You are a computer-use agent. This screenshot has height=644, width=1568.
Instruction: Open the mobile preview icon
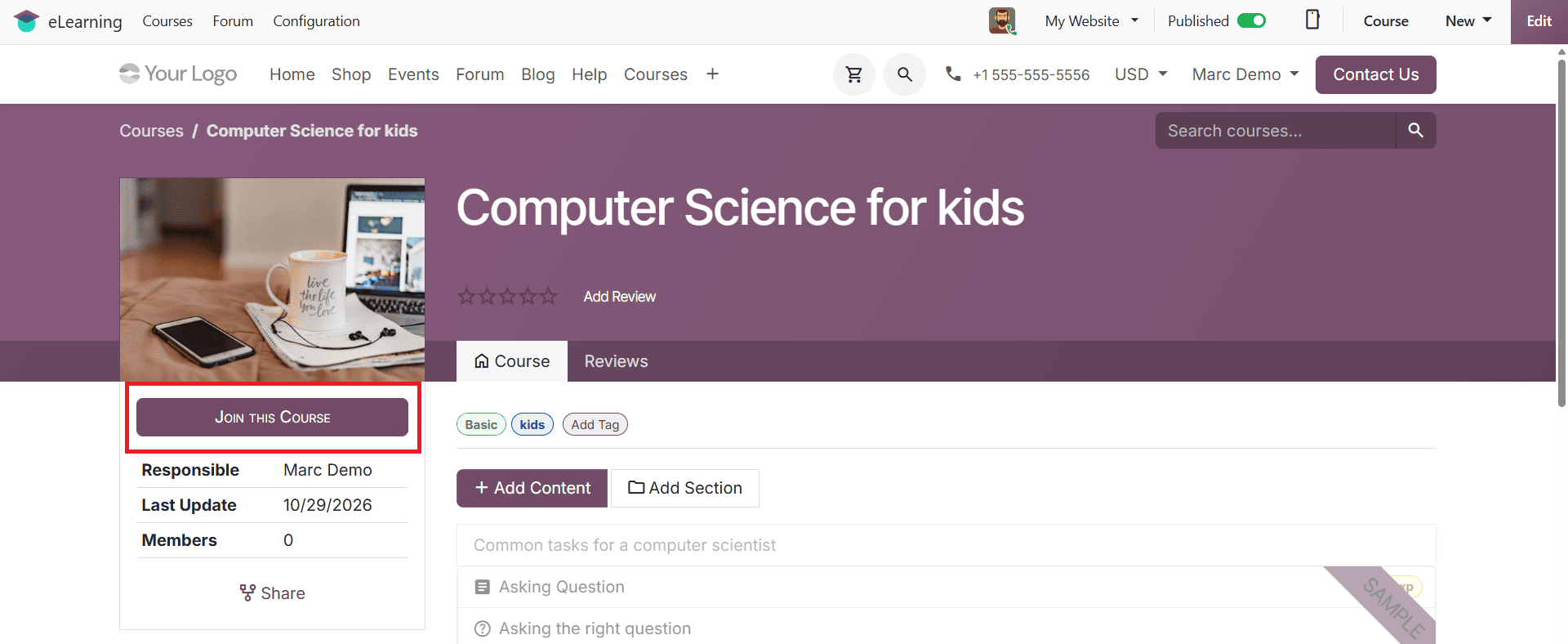tap(1312, 20)
